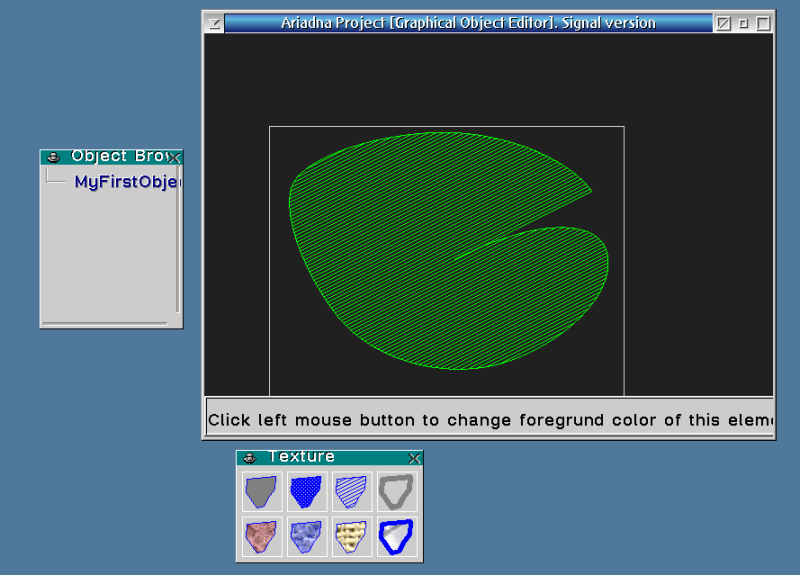Apply the yellow woven basket texture
The image size is (800, 575).
(x=352, y=537)
